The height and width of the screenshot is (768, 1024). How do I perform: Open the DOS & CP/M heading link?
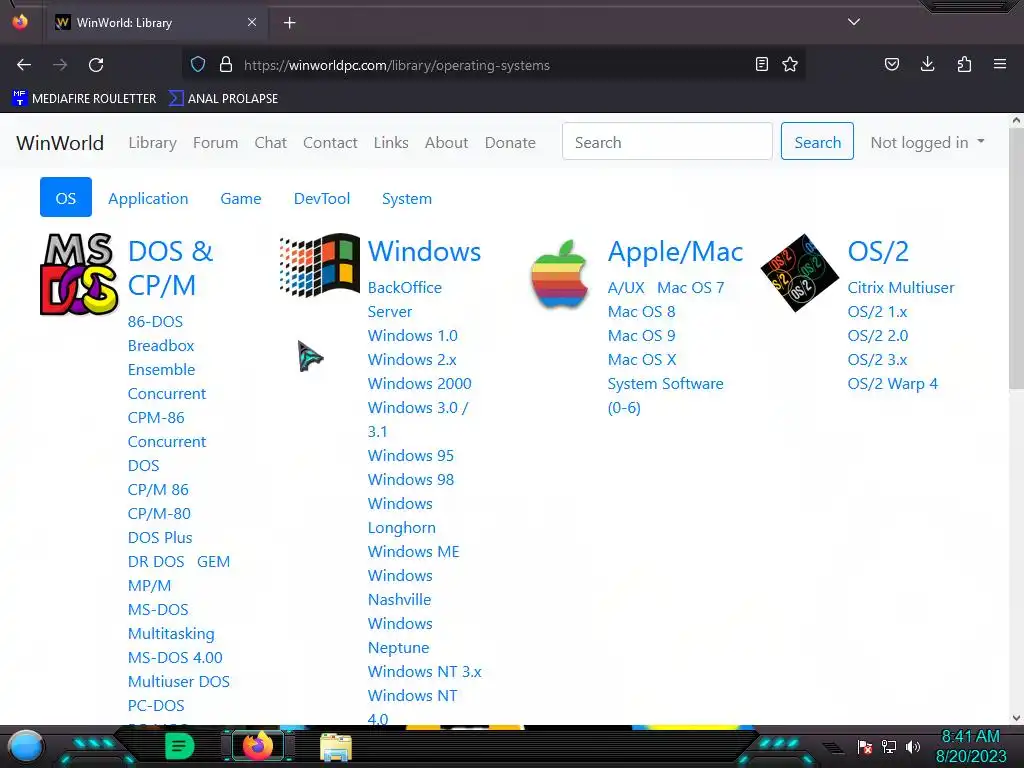pos(170,268)
